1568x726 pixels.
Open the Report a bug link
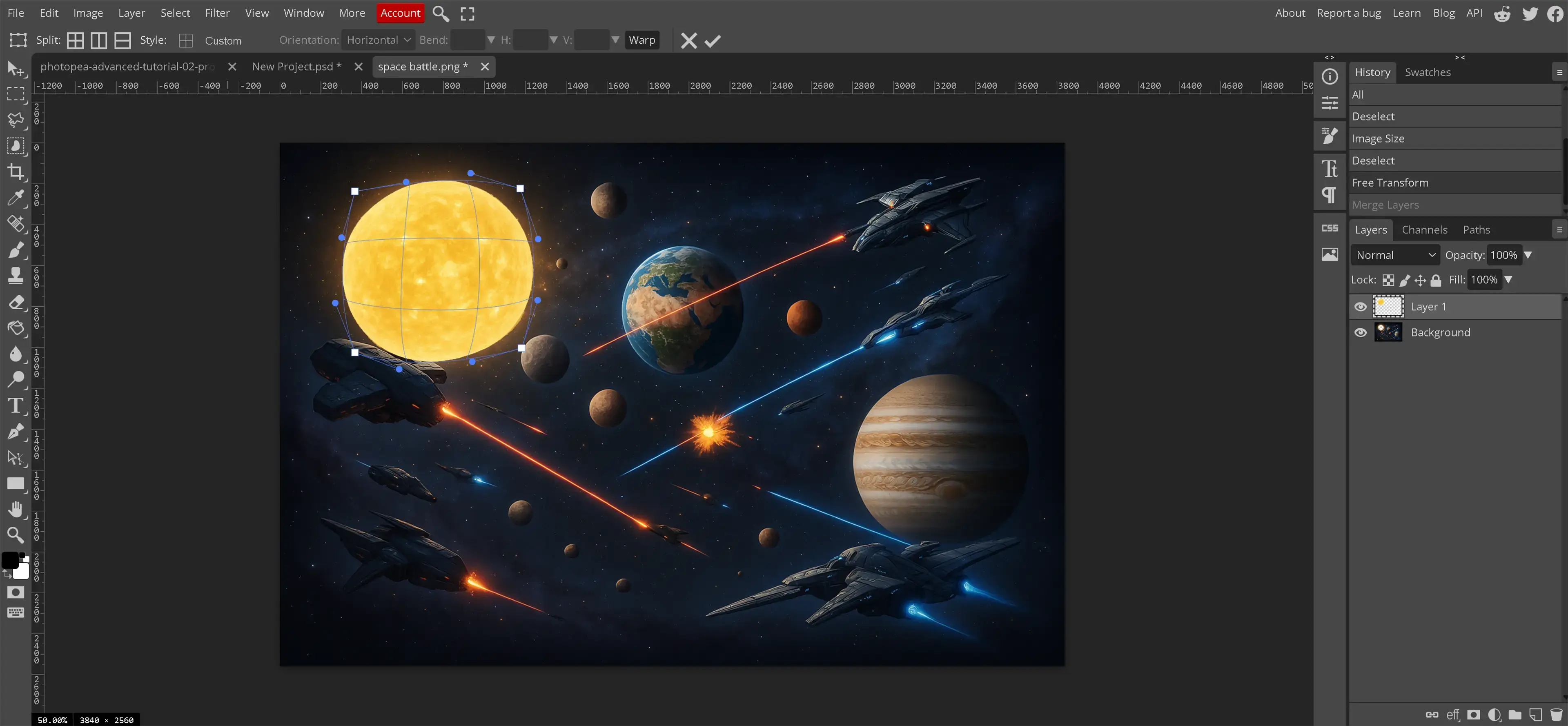click(1348, 13)
